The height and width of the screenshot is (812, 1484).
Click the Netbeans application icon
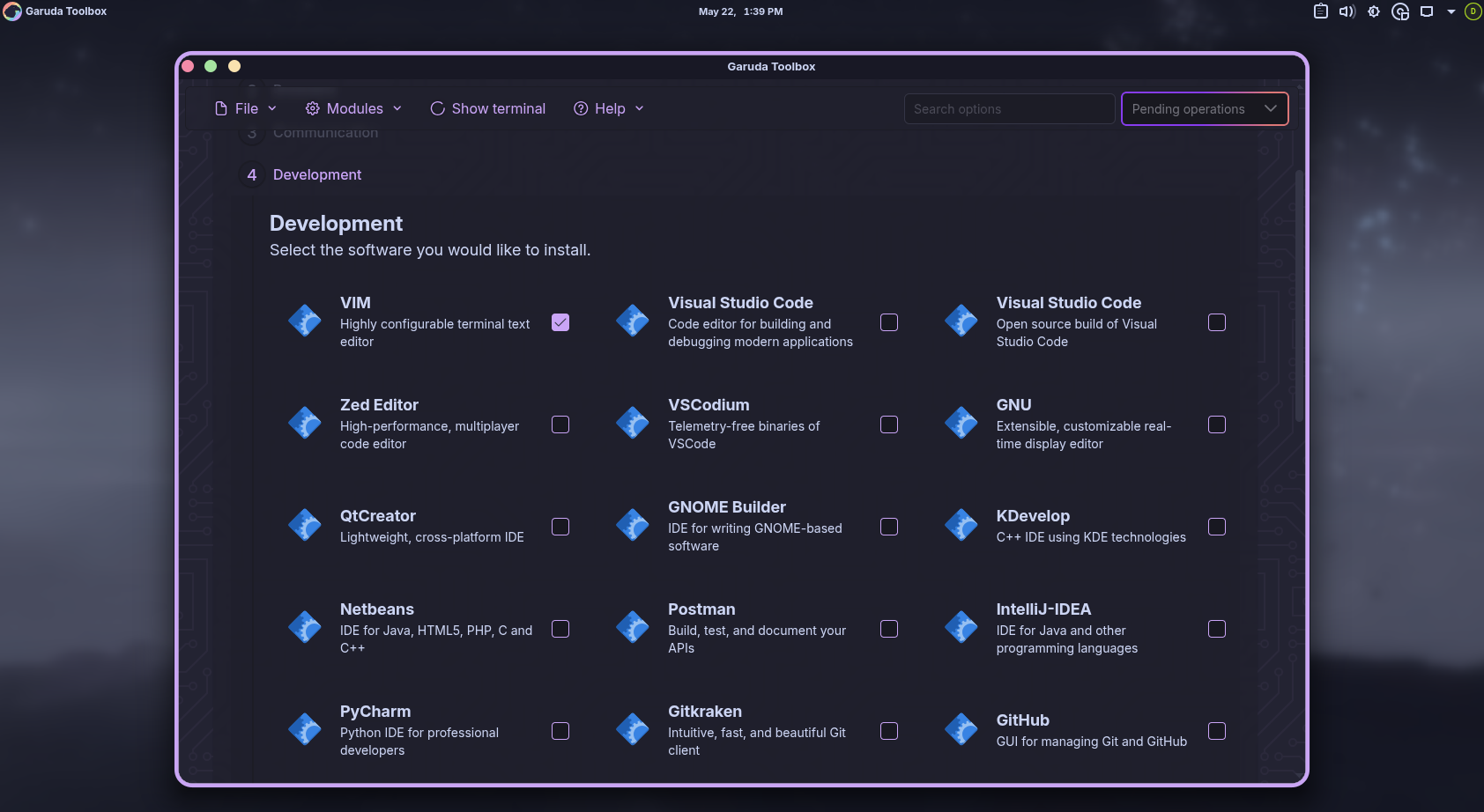pos(305,627)
